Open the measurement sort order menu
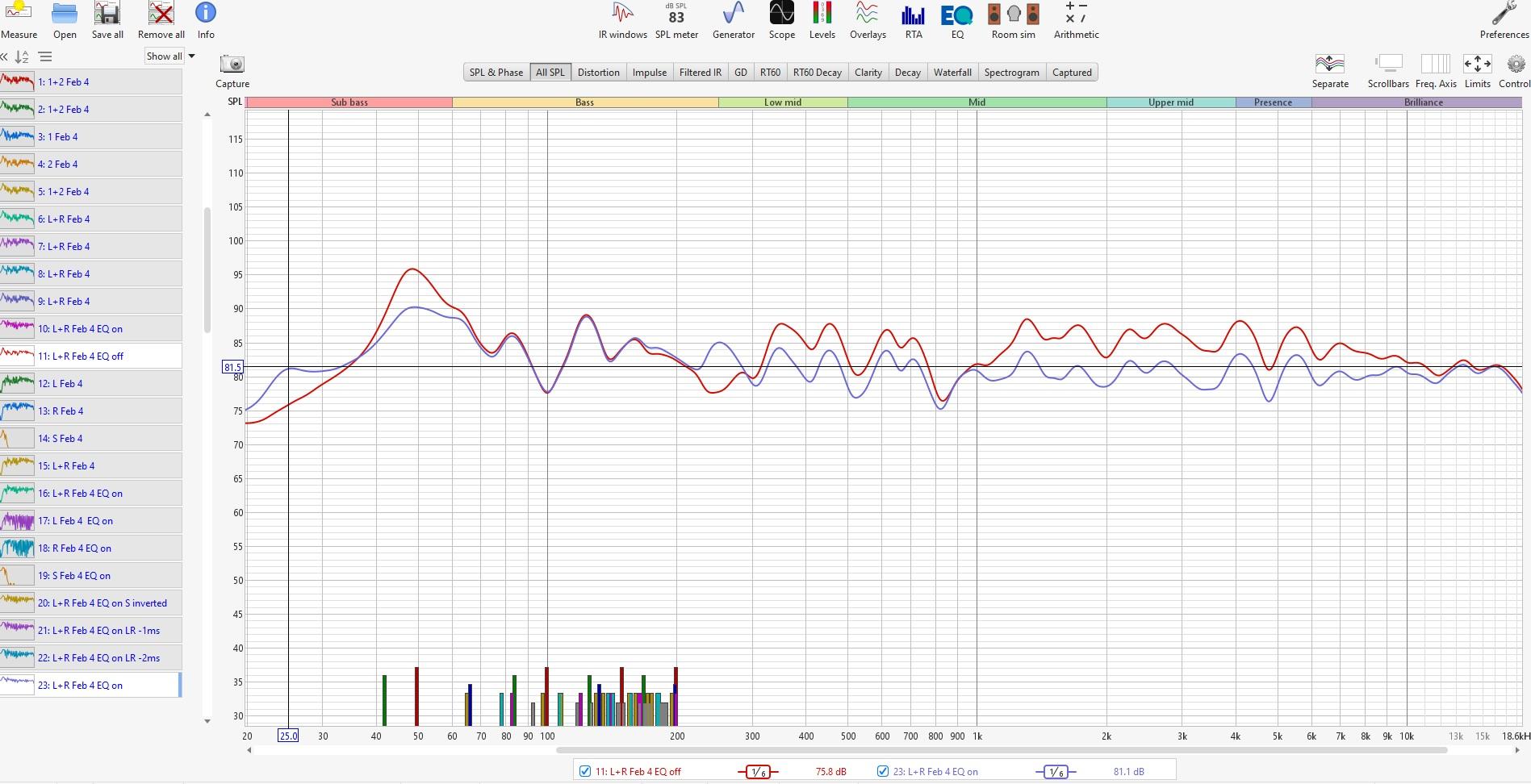The image size is (1531, 784). (x=23, y=56)
